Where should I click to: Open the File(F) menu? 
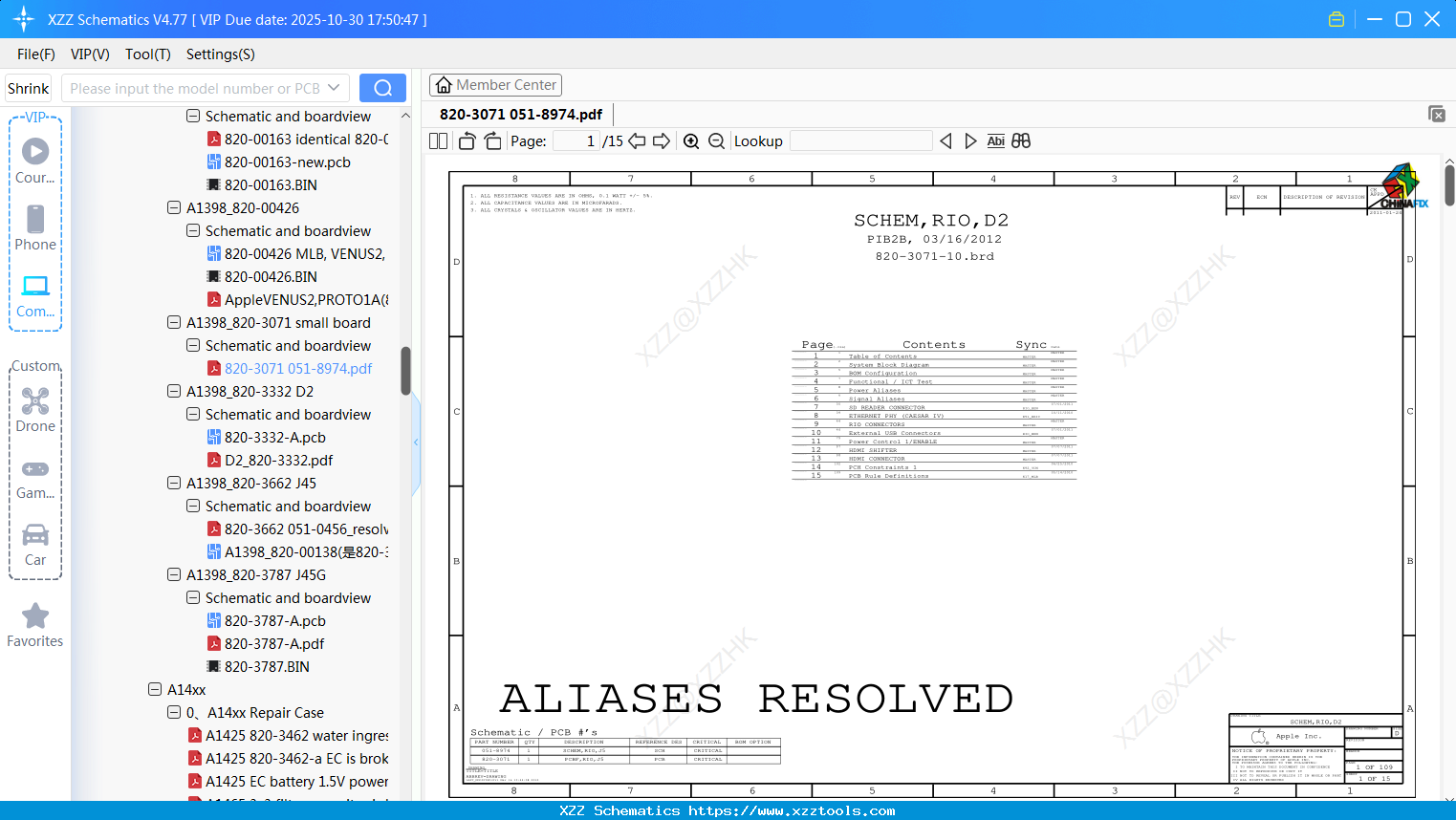[36, 54]
